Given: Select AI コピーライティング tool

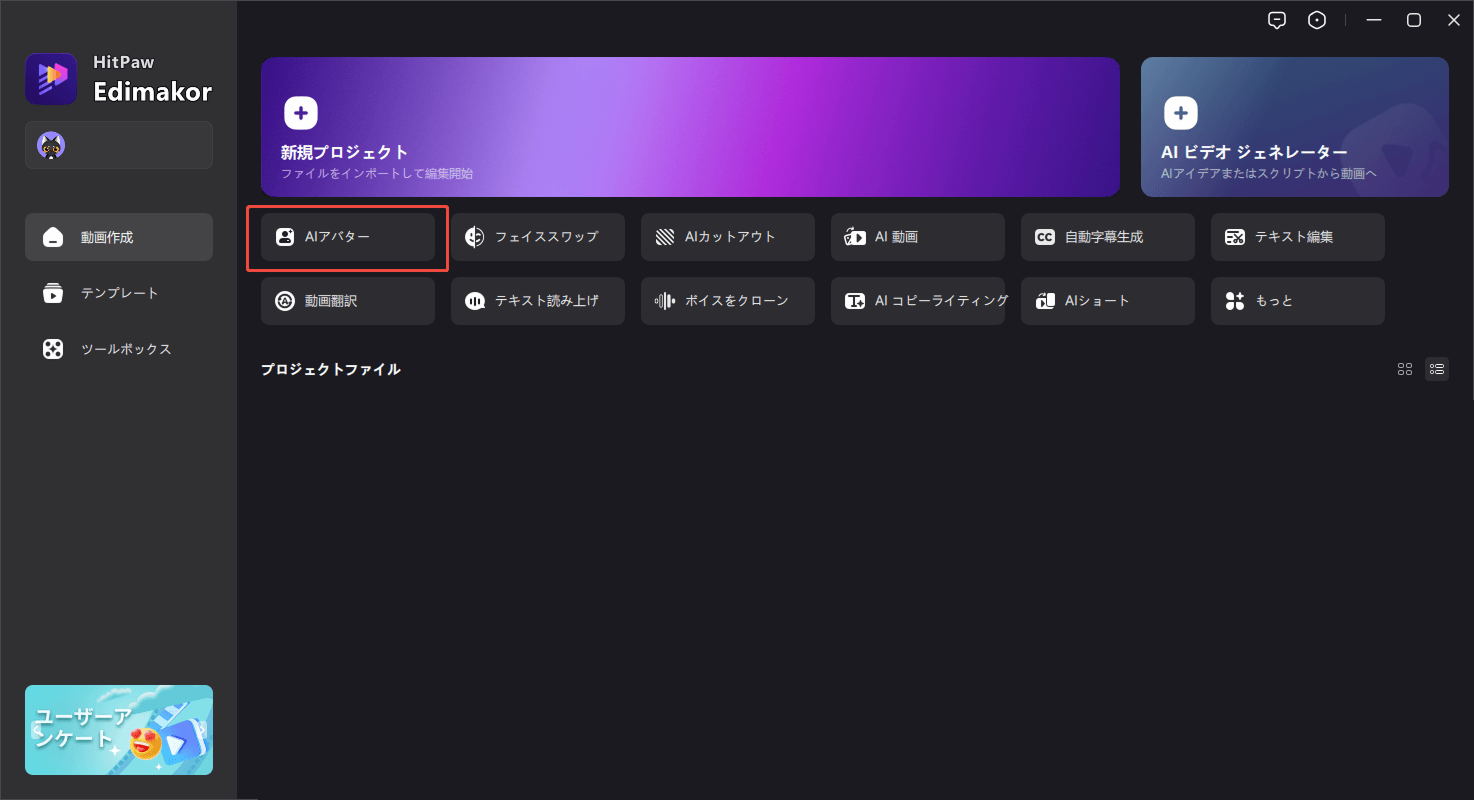Looking at the screenshot, I should (918, 301).
